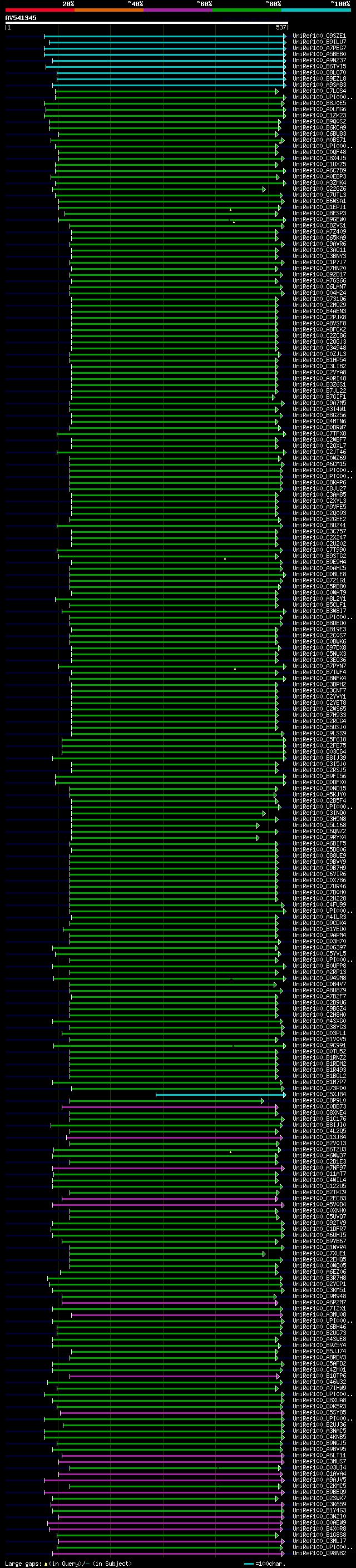Open hit UniRef100_B6TVI5
Screen dimensions: 356x1568
[x=319, y=66]
